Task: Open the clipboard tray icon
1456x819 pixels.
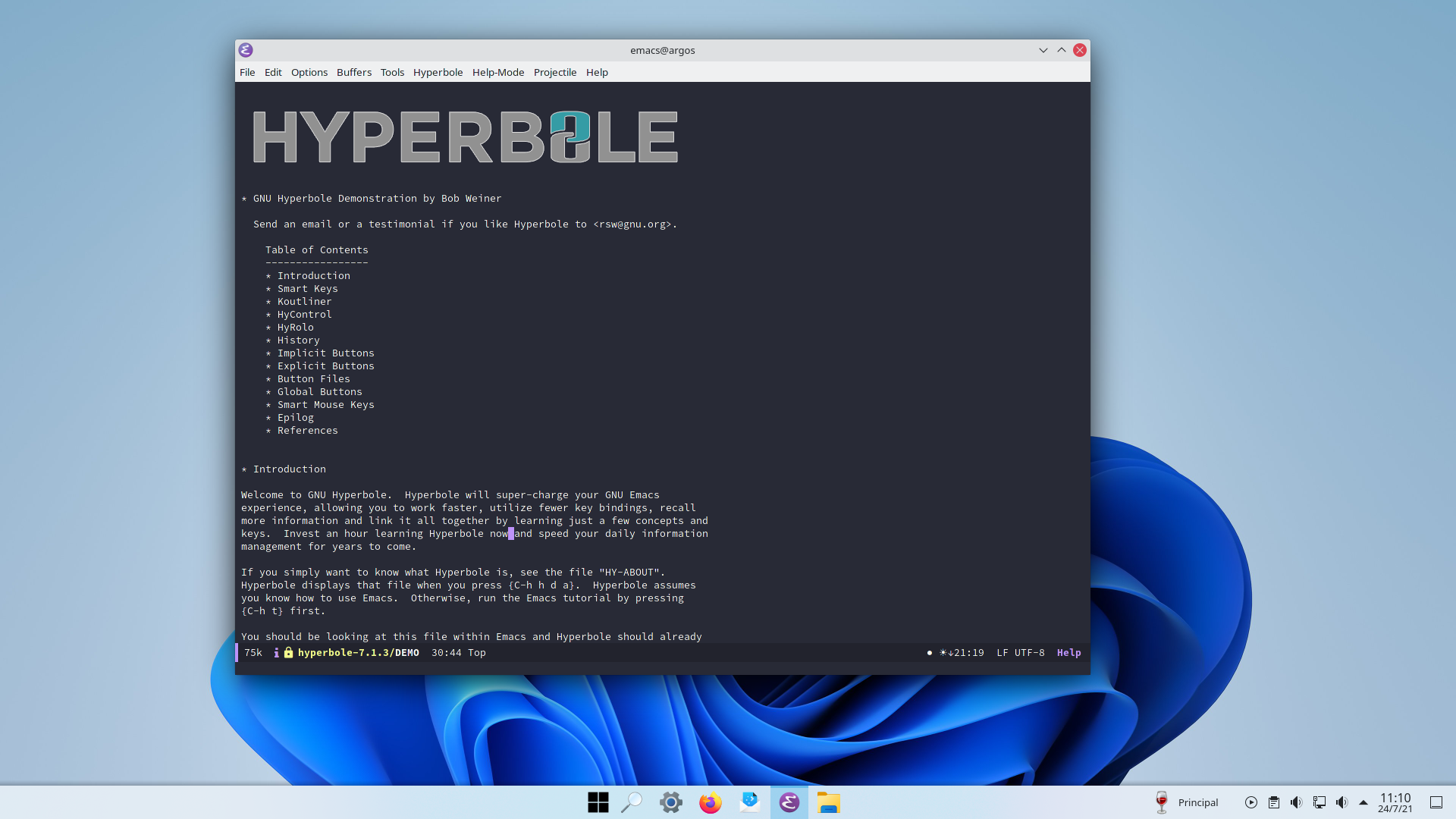Action: [x=1274, y=802]
